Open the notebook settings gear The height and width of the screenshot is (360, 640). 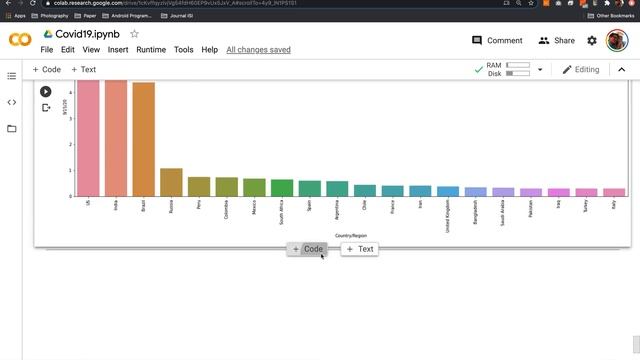point(592,40)
